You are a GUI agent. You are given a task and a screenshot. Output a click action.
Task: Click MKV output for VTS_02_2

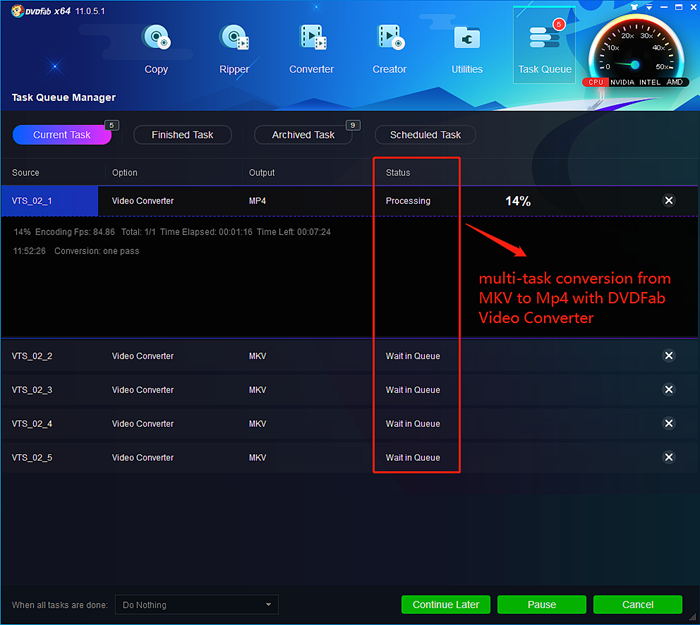[257, 356]
